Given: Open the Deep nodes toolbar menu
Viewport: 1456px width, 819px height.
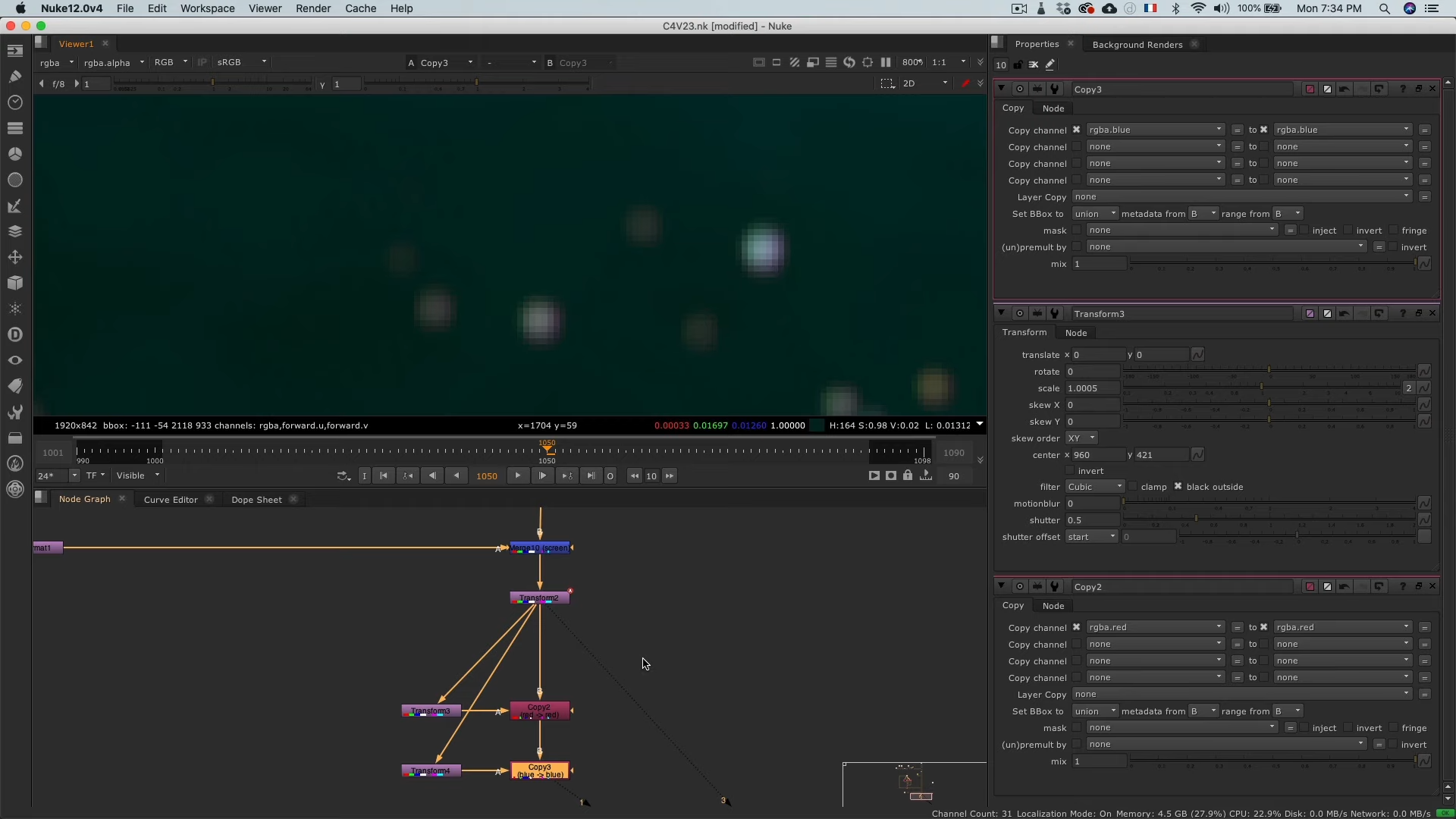Looking at the screenshot, I should point(15,334).
